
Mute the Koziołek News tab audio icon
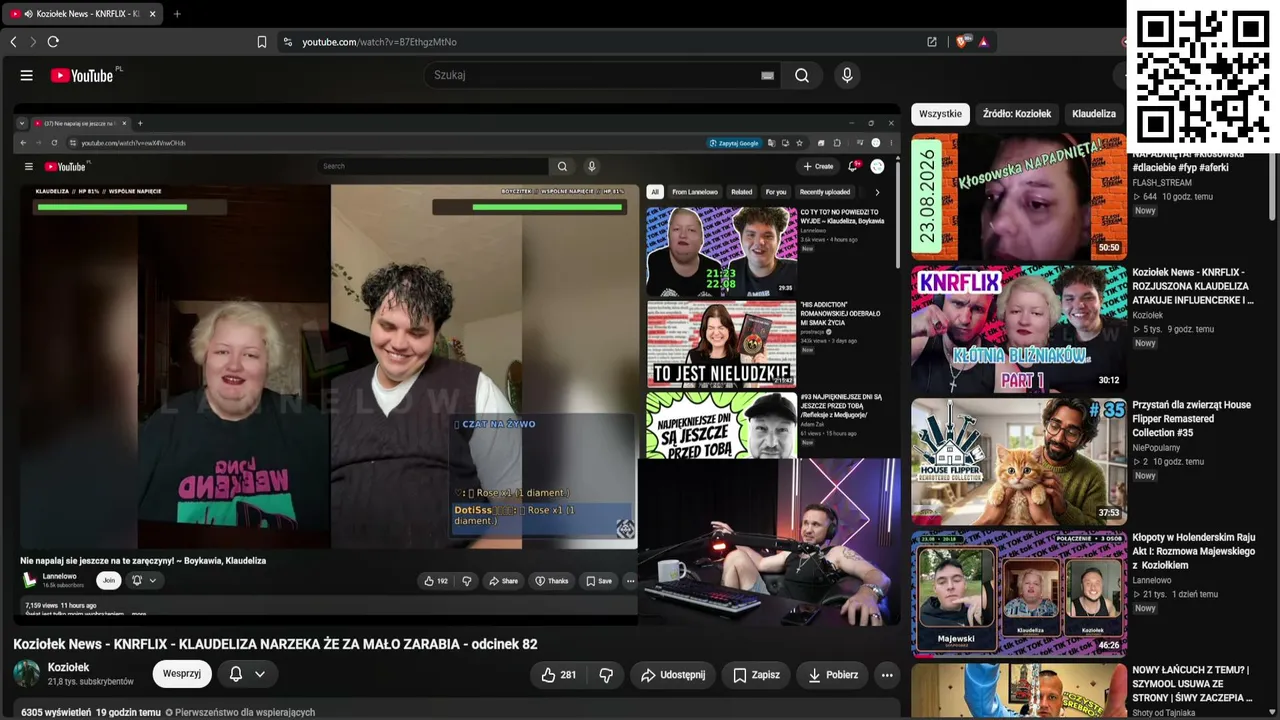(28, 14)
